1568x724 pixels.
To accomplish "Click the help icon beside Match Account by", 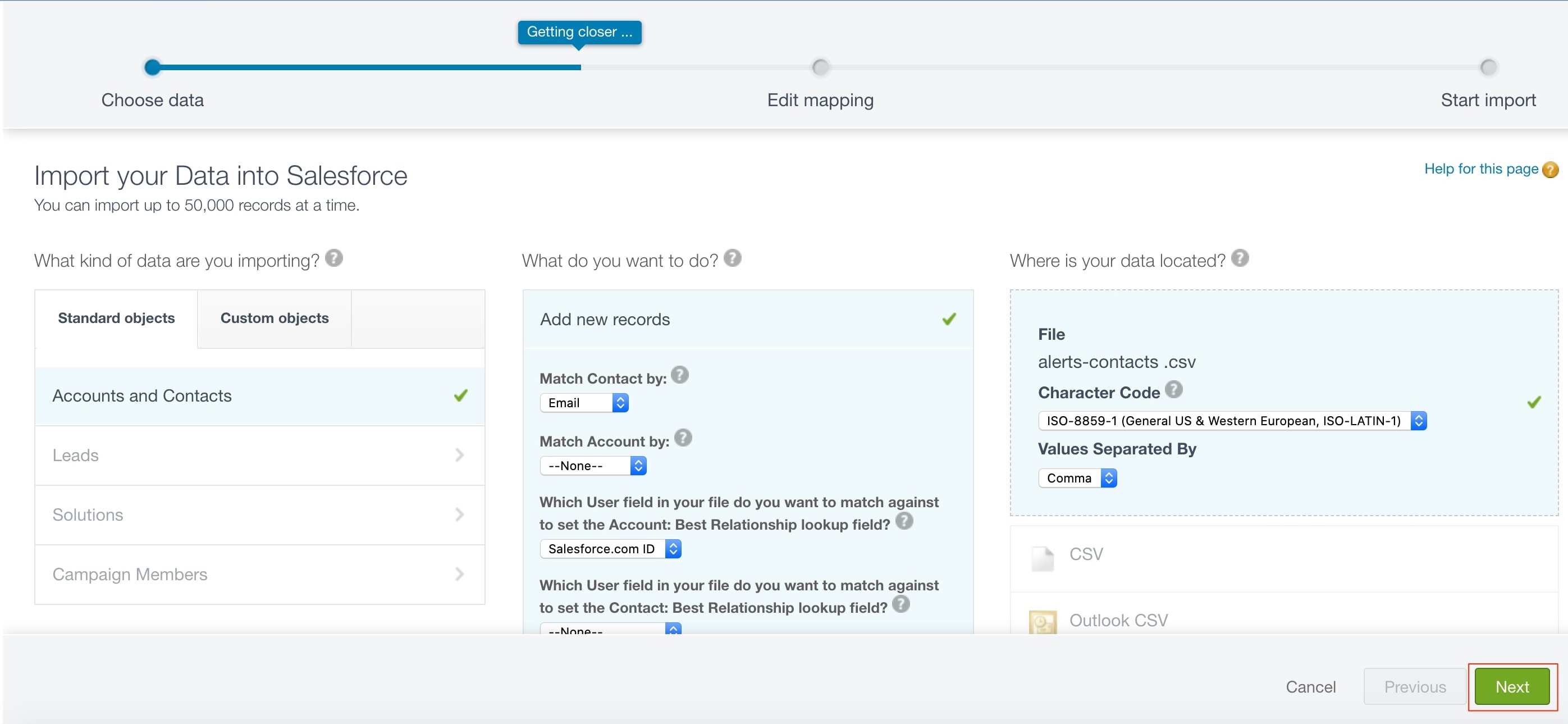I will (683, 438).
